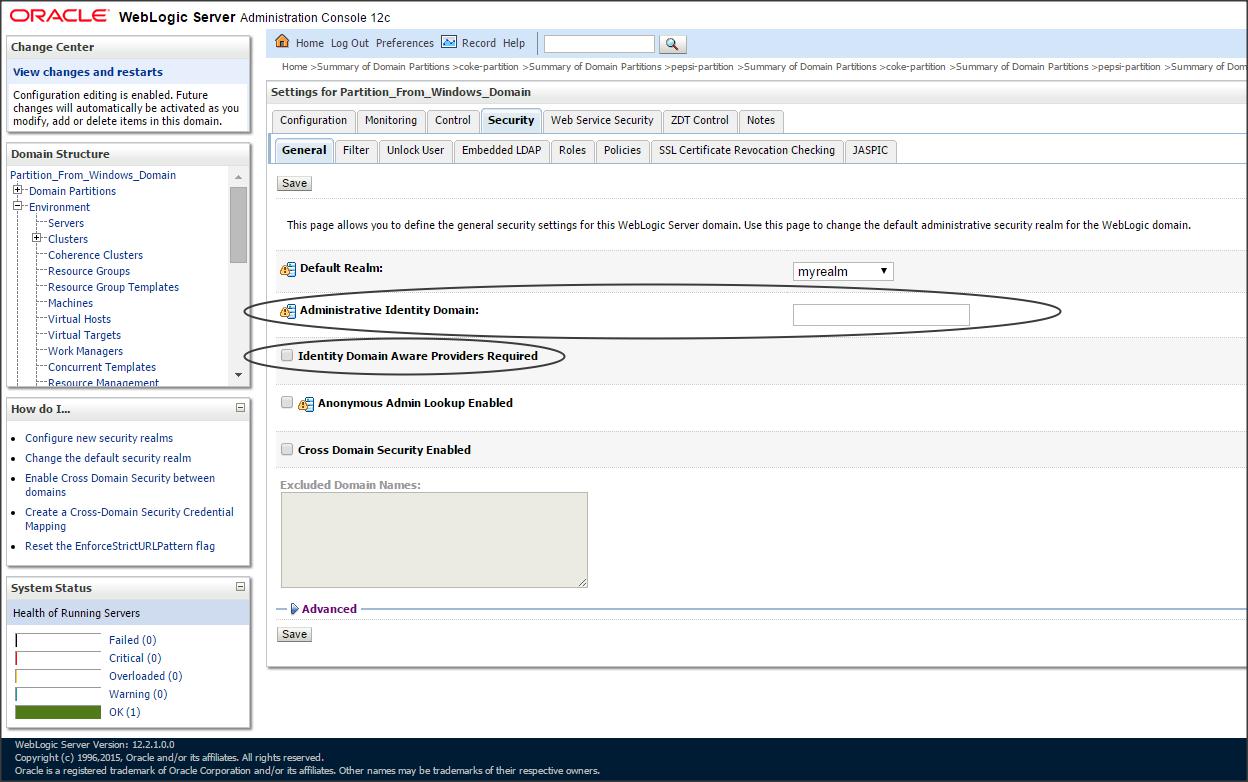
Task: Toggle Cross Domain Security Enabled checkbox
Action: pyautogui.click(x=287, y=449)
